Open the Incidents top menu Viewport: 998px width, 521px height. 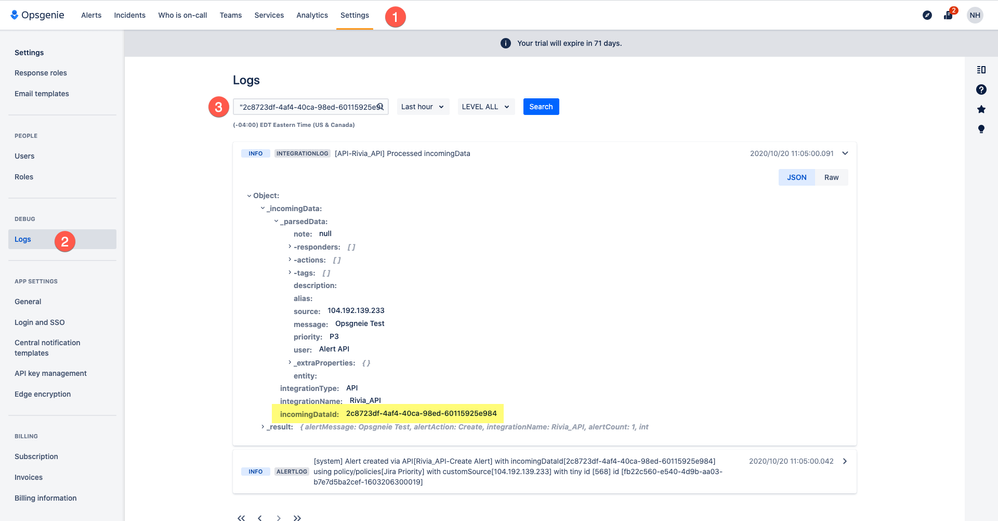point(130,15)
